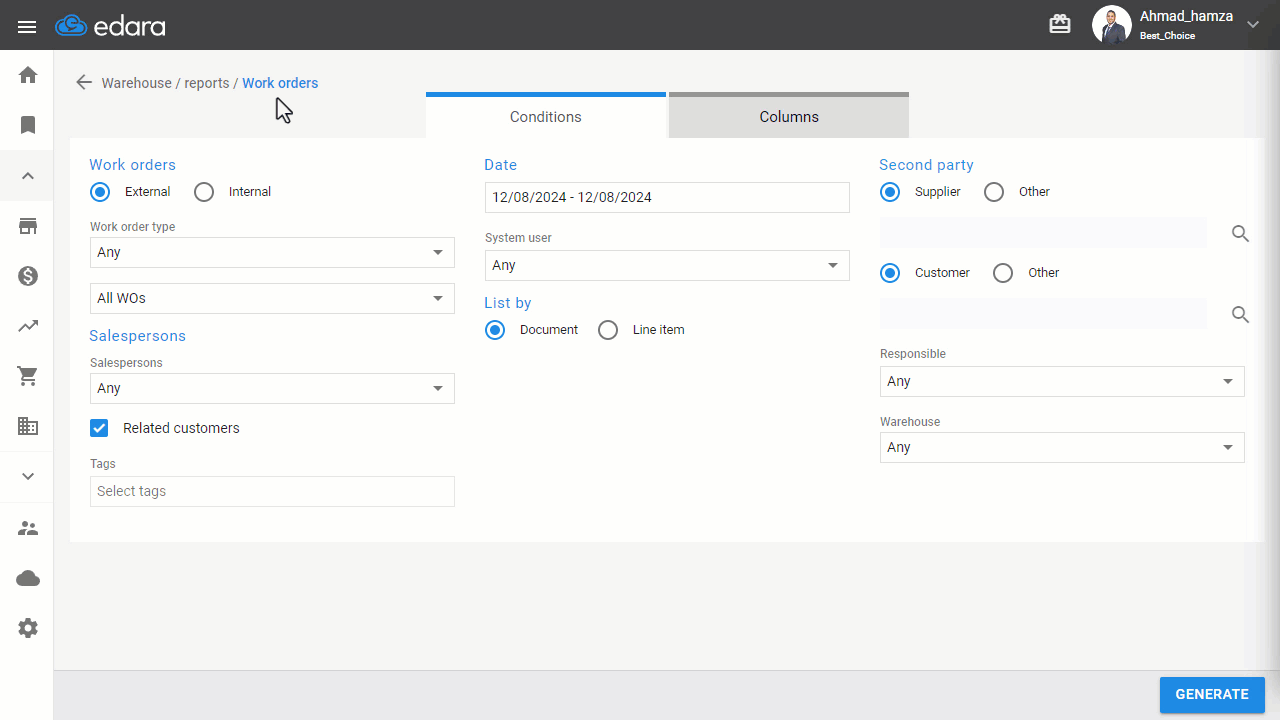1280x720 pixels.
Task: Click the Select tags field
Action: [272, 491]
